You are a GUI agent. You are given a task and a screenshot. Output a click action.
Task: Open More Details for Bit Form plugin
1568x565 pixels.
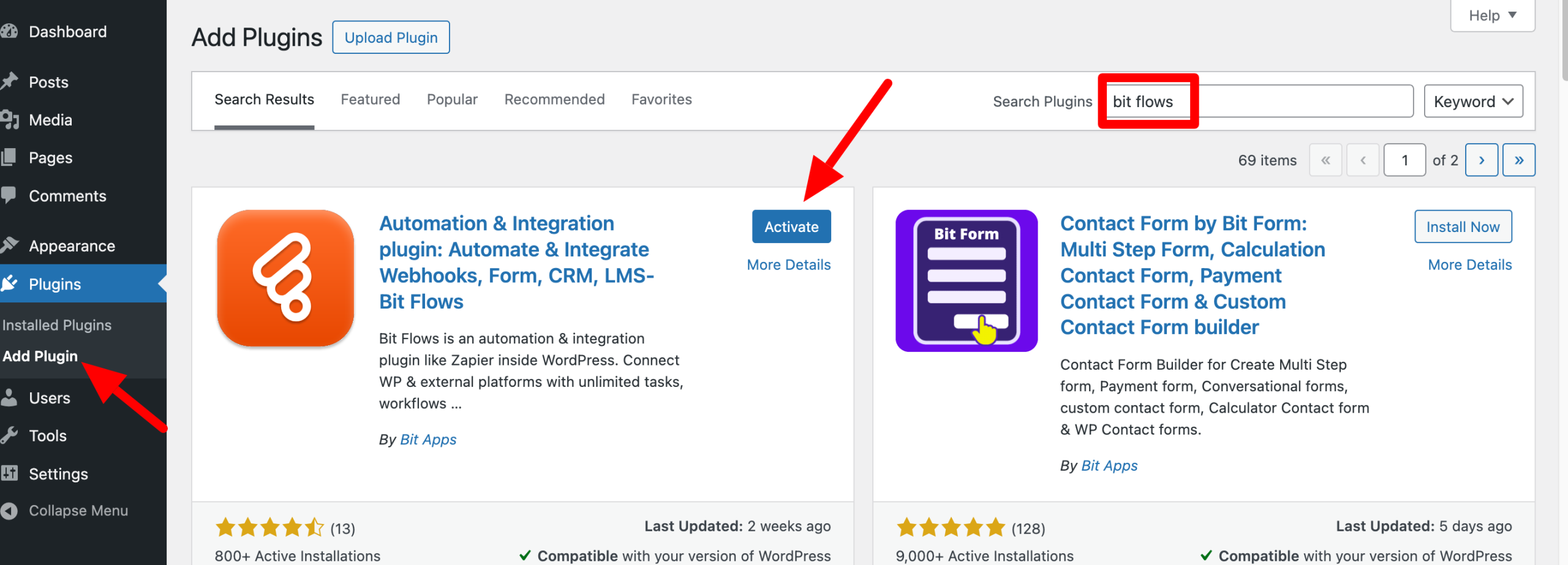pos(1470,264)
